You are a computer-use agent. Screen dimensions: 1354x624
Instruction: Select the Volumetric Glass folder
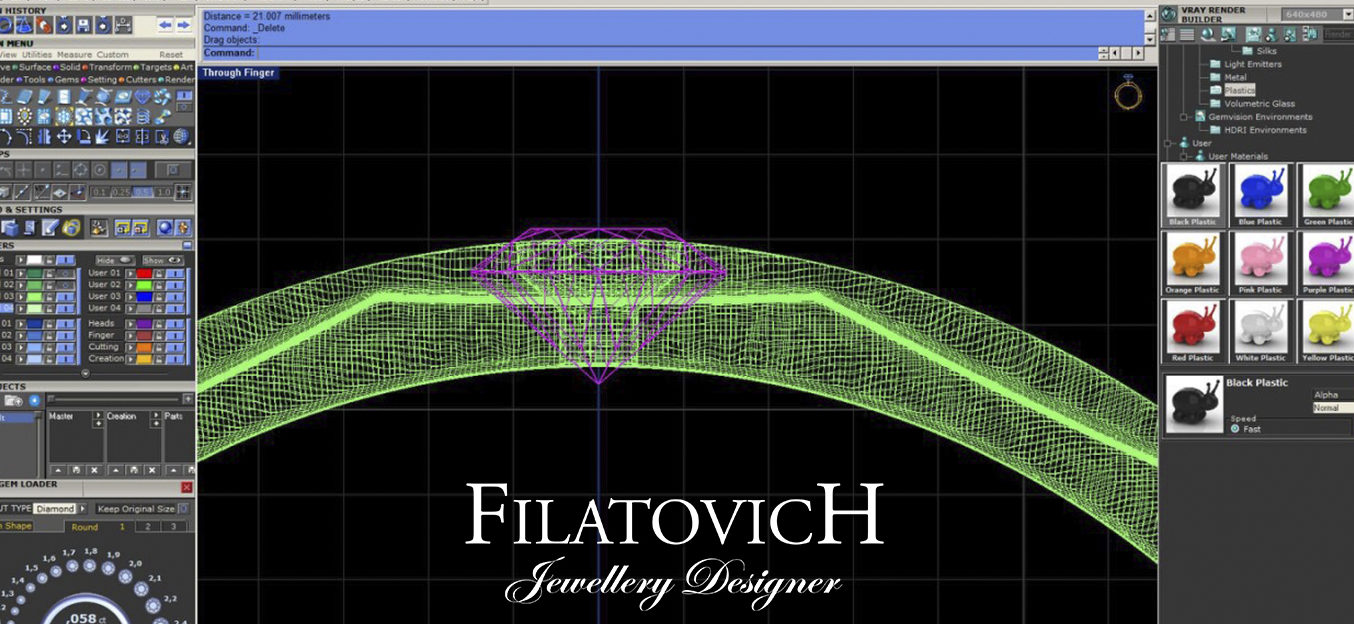pyautogui.click(x=1259, y=103)
